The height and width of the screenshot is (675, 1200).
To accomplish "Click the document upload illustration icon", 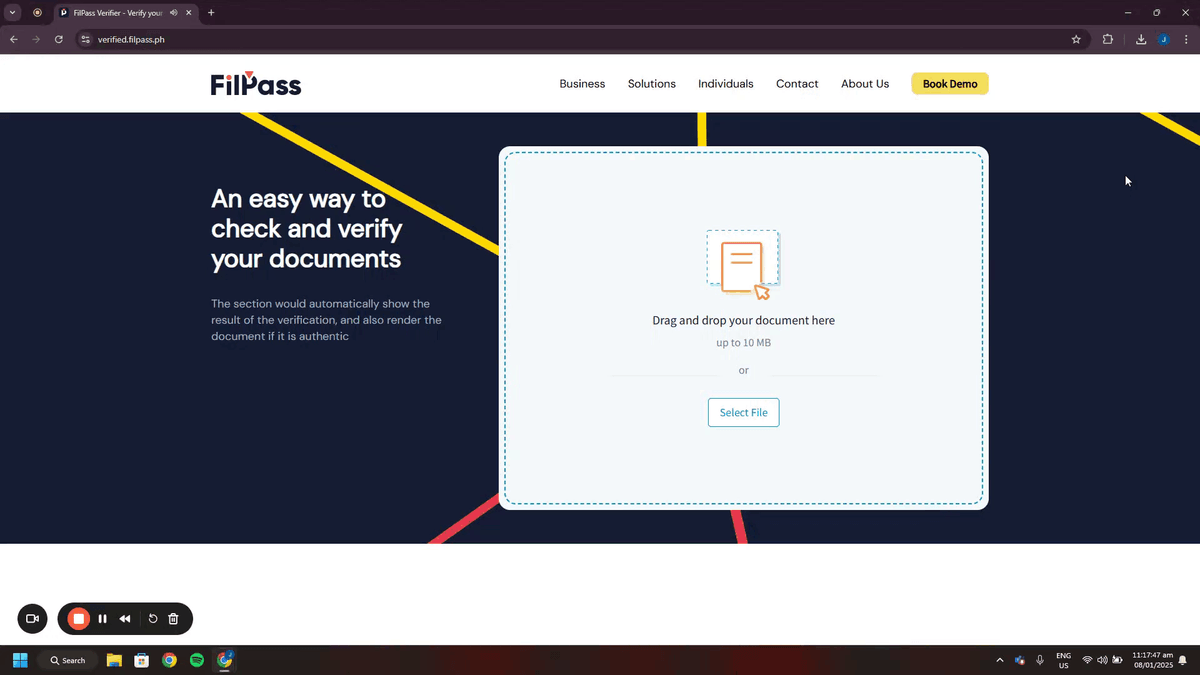I will click(743, 265).
